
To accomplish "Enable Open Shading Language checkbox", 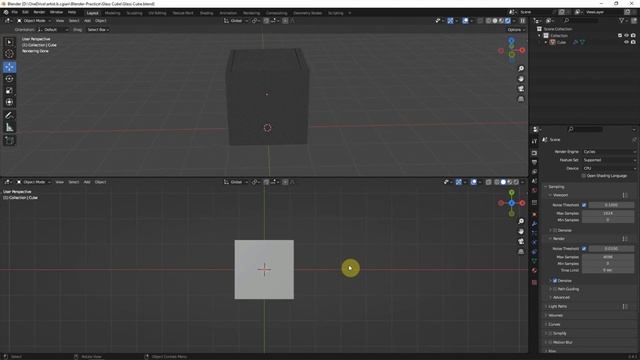I will pos(584,176).
